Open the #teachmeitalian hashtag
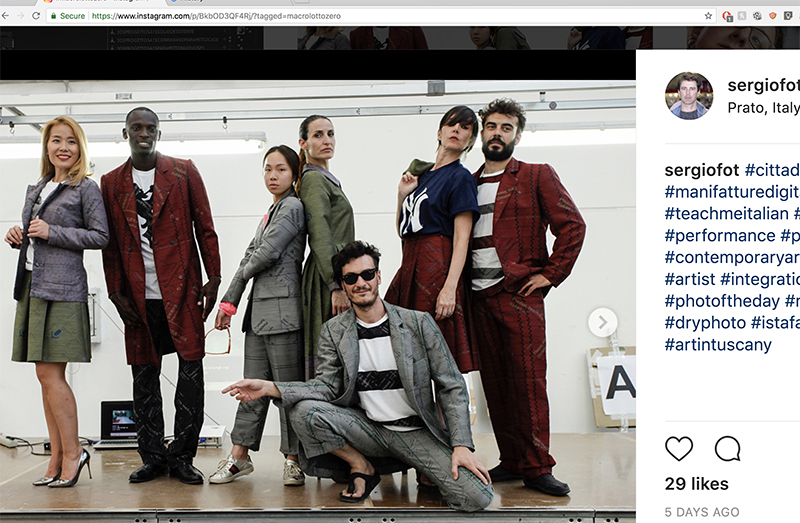 coord(726,213)
